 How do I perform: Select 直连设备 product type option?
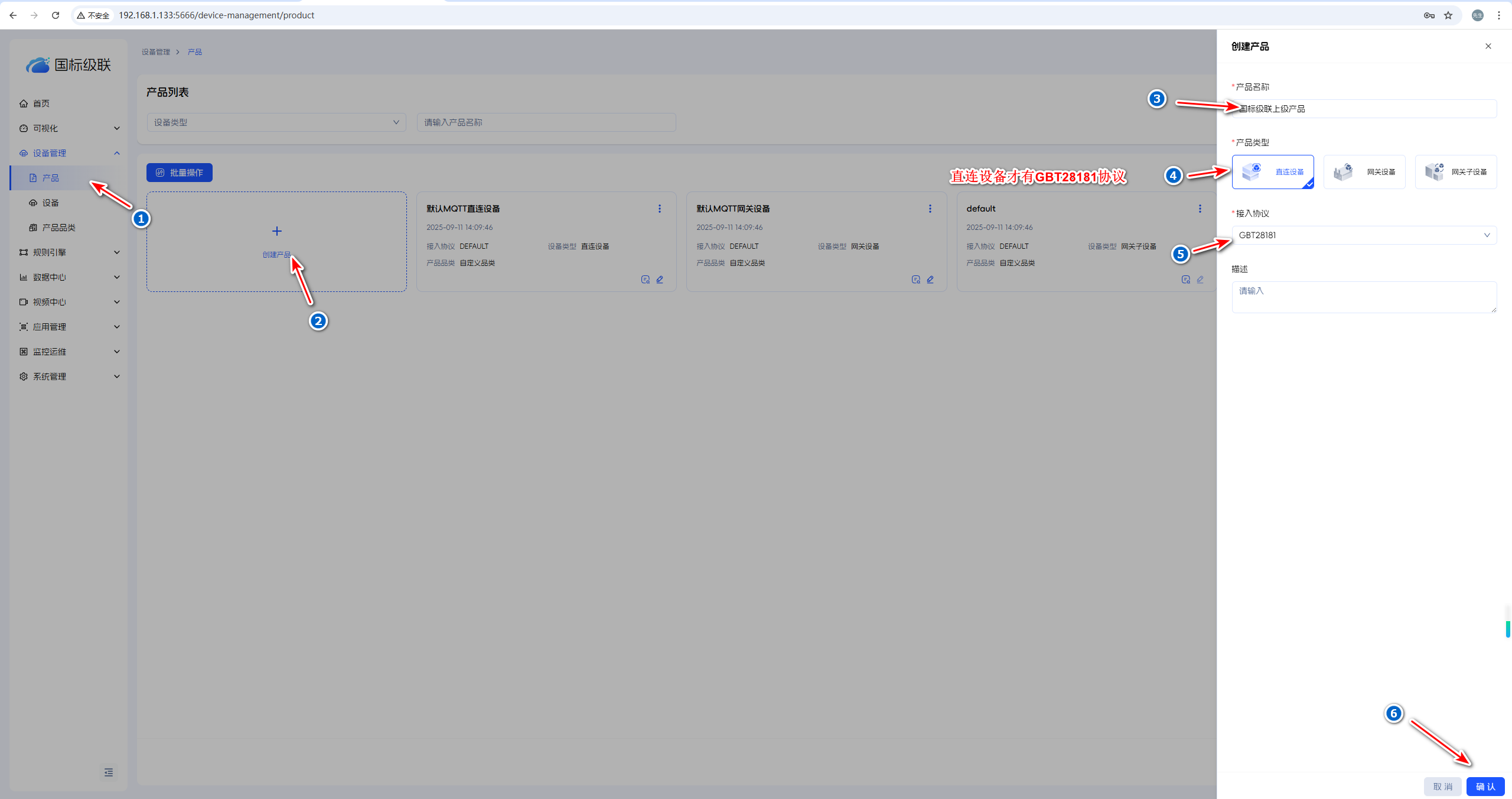[1273, 172]
